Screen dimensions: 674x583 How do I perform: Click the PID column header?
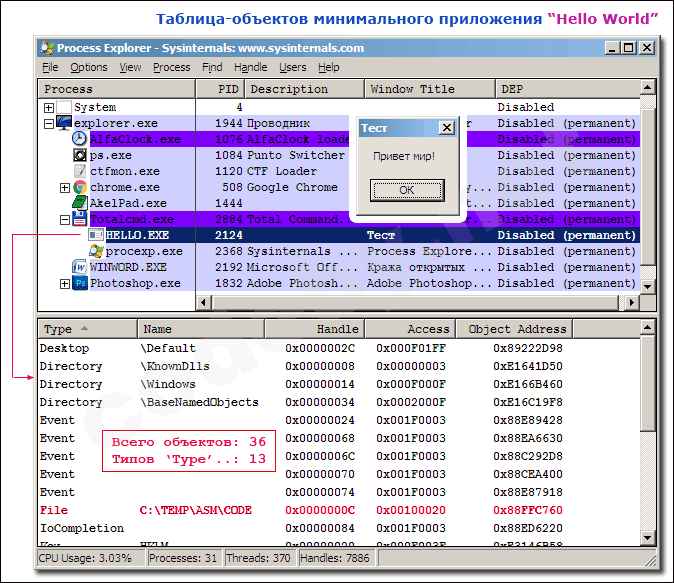pos(228,89)
